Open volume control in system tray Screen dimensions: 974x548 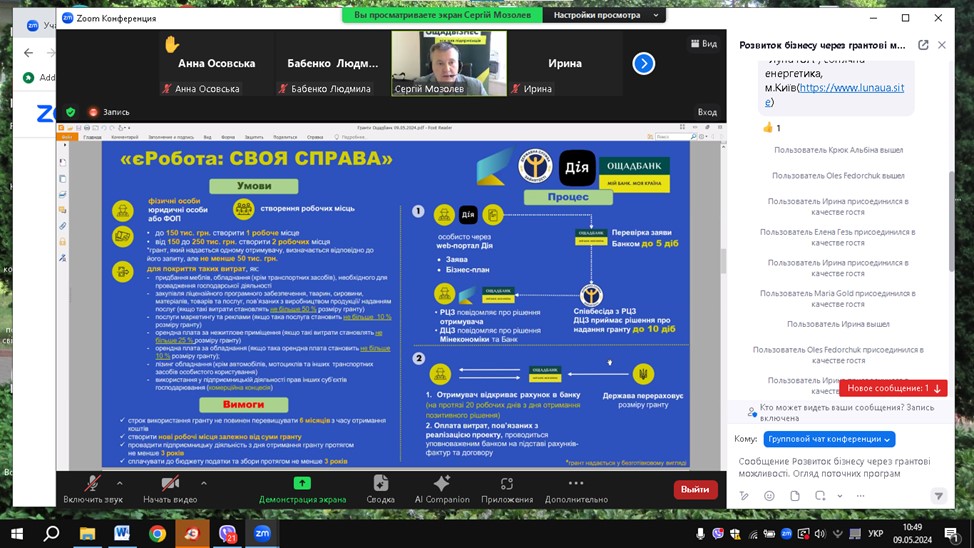(820, 534)
